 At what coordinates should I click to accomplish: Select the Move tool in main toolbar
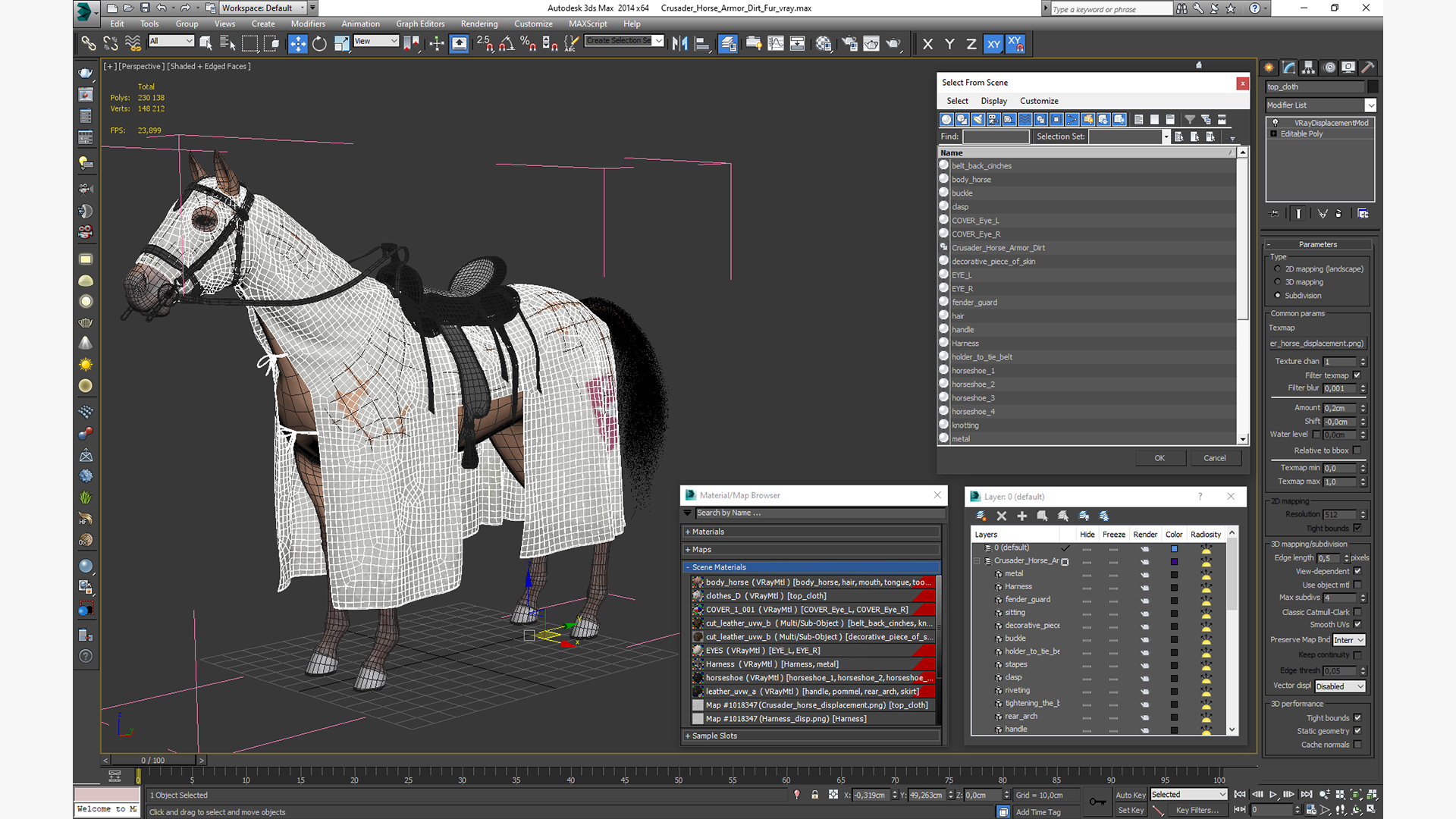(x=297, y=44)
